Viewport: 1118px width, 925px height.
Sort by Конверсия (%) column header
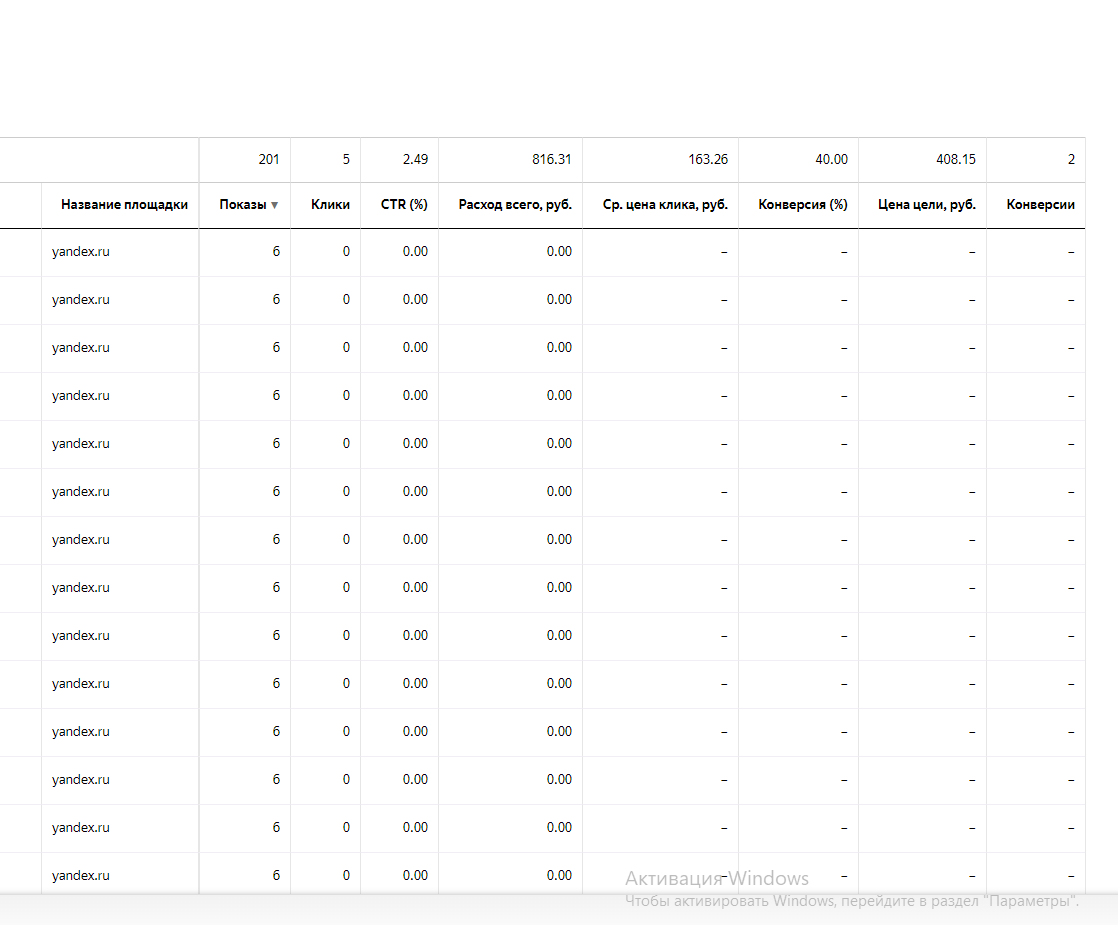click(803, 205)
